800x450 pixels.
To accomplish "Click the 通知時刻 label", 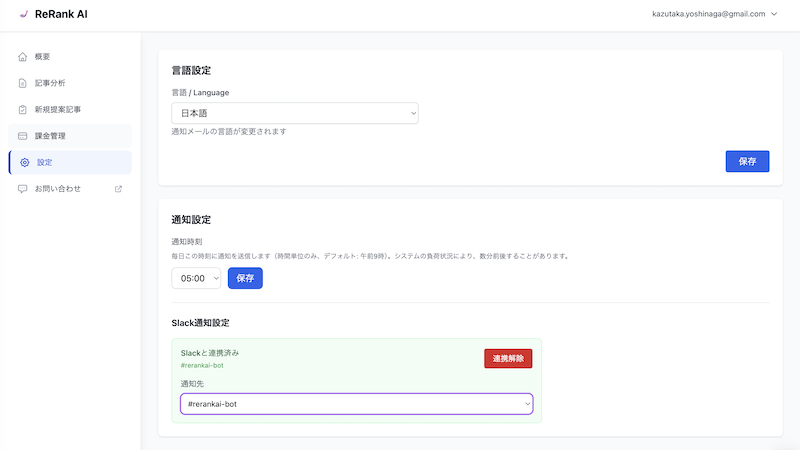I will (187, 242).
